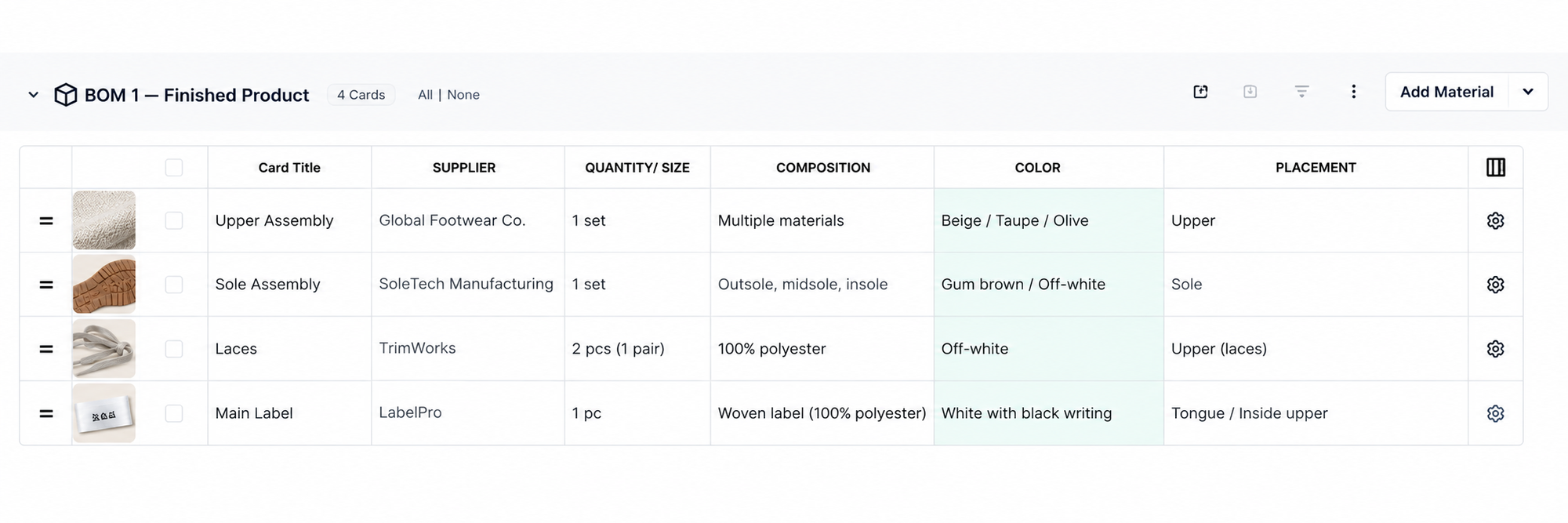Open settings gear for Upper Assembly row
The height and width of the screenshot is (523, 1568).
coord(1496,220)
